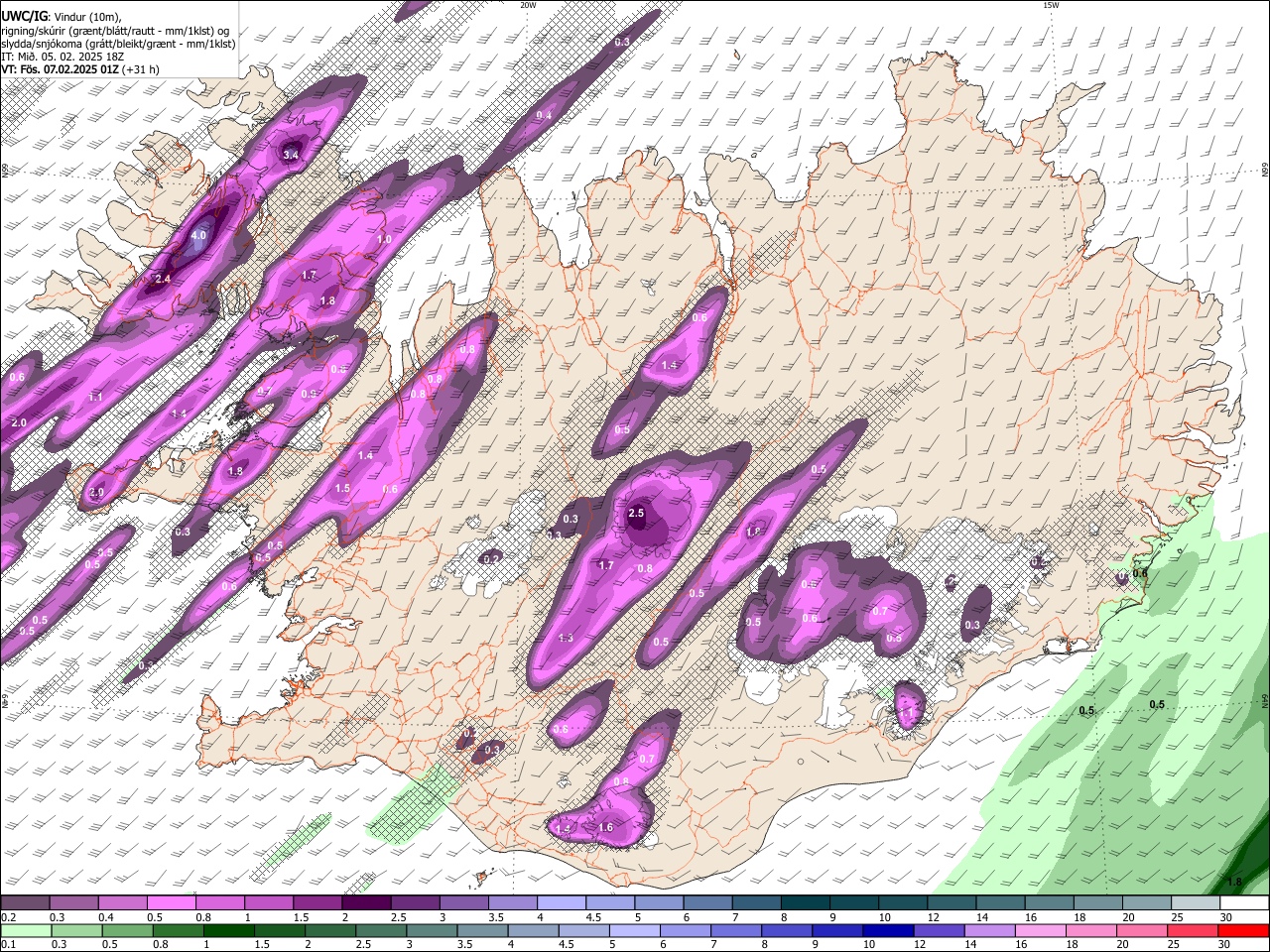
Task: Click the lavender 4–4.5 snow legend swatch
Action: 562,903
